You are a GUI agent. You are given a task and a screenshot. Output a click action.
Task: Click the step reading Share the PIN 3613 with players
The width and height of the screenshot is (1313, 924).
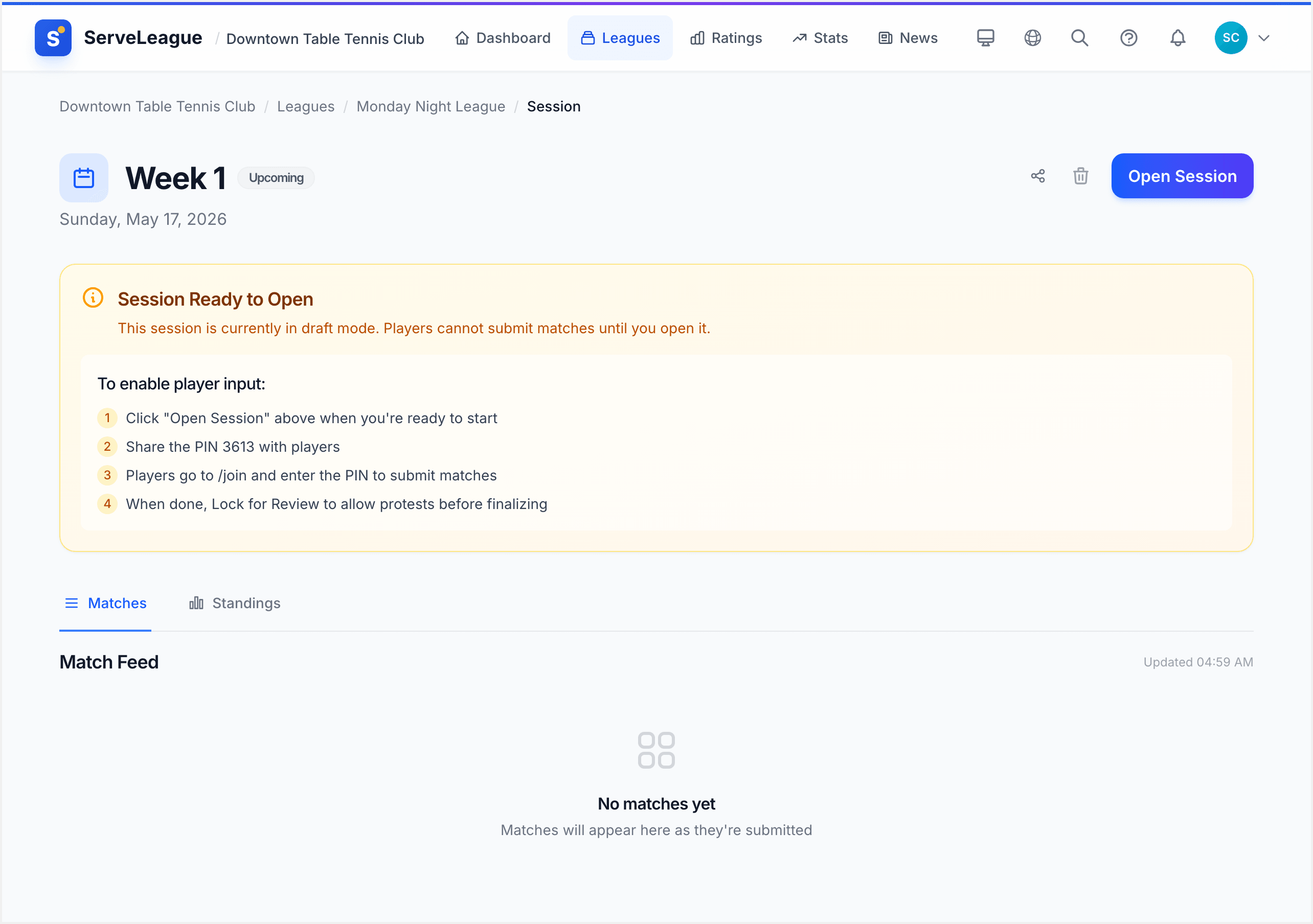click(233, 447)
